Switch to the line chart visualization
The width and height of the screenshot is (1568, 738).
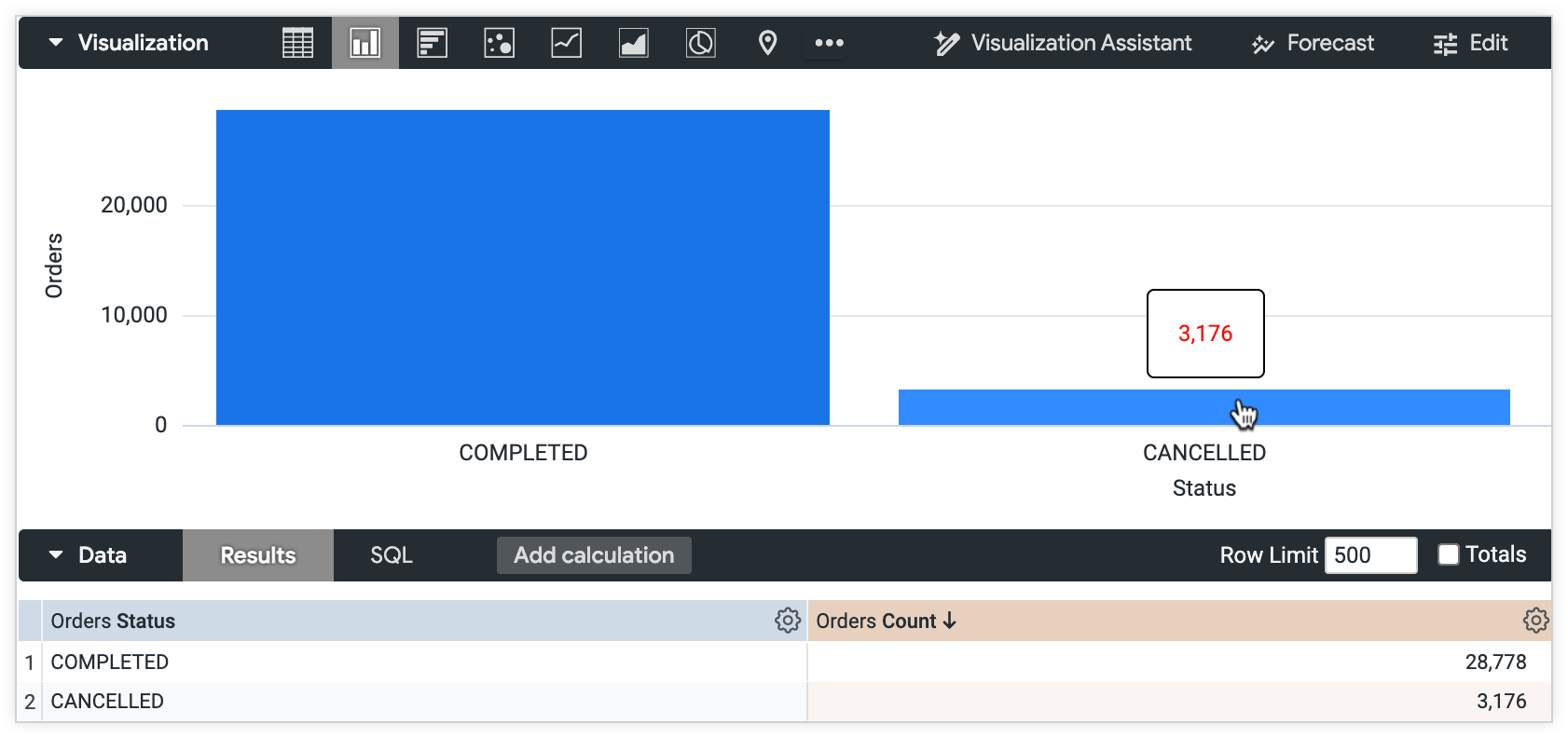click(x=566, y=42)
